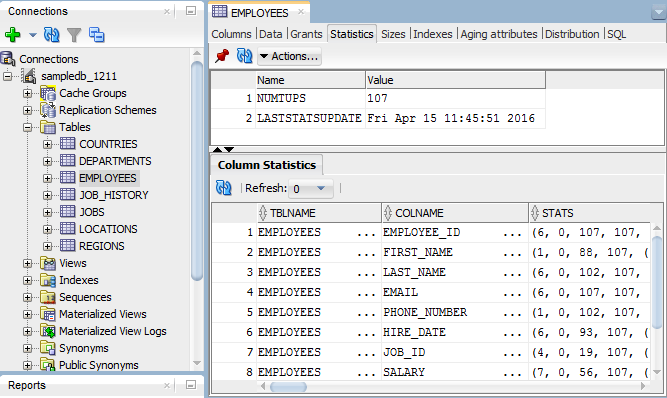Click the Views folder icon
Image resolution: width=667 pixels, height=398 pixels.
(x=48, y=264)
